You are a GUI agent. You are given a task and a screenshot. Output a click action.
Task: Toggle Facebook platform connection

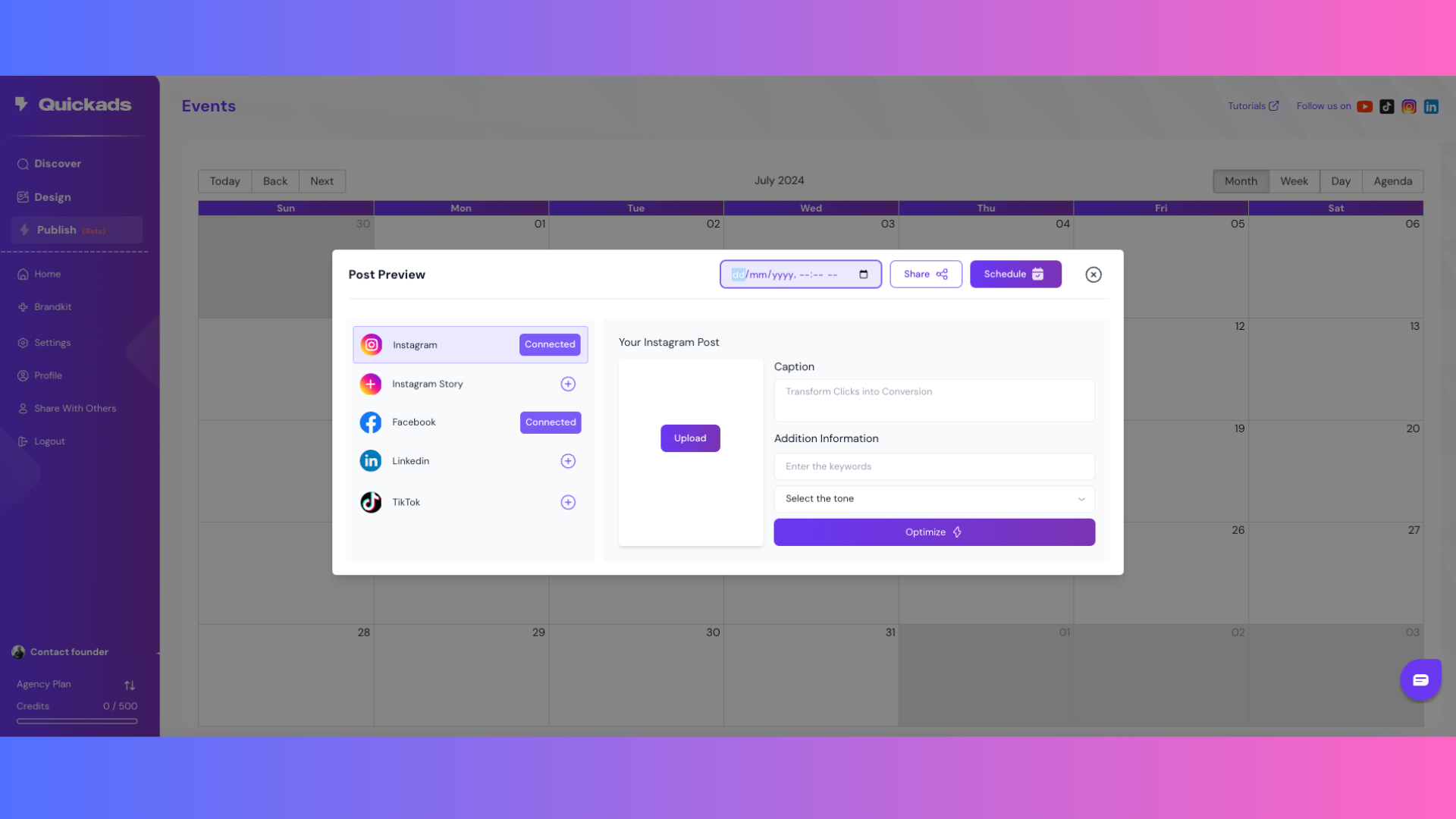point(550,421)
